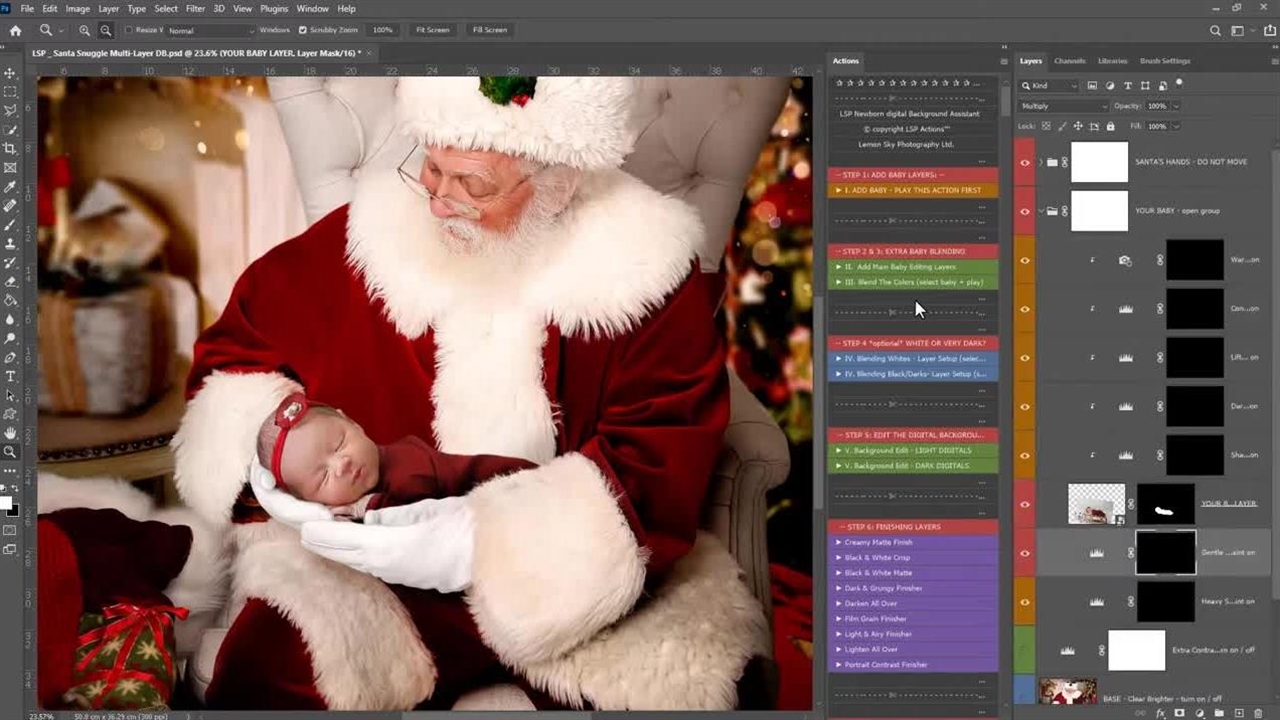This screenshot has width=1280, height=720.
Task: Toggle visibility of YOUR BABY group
Action: tap(1024, 211)
